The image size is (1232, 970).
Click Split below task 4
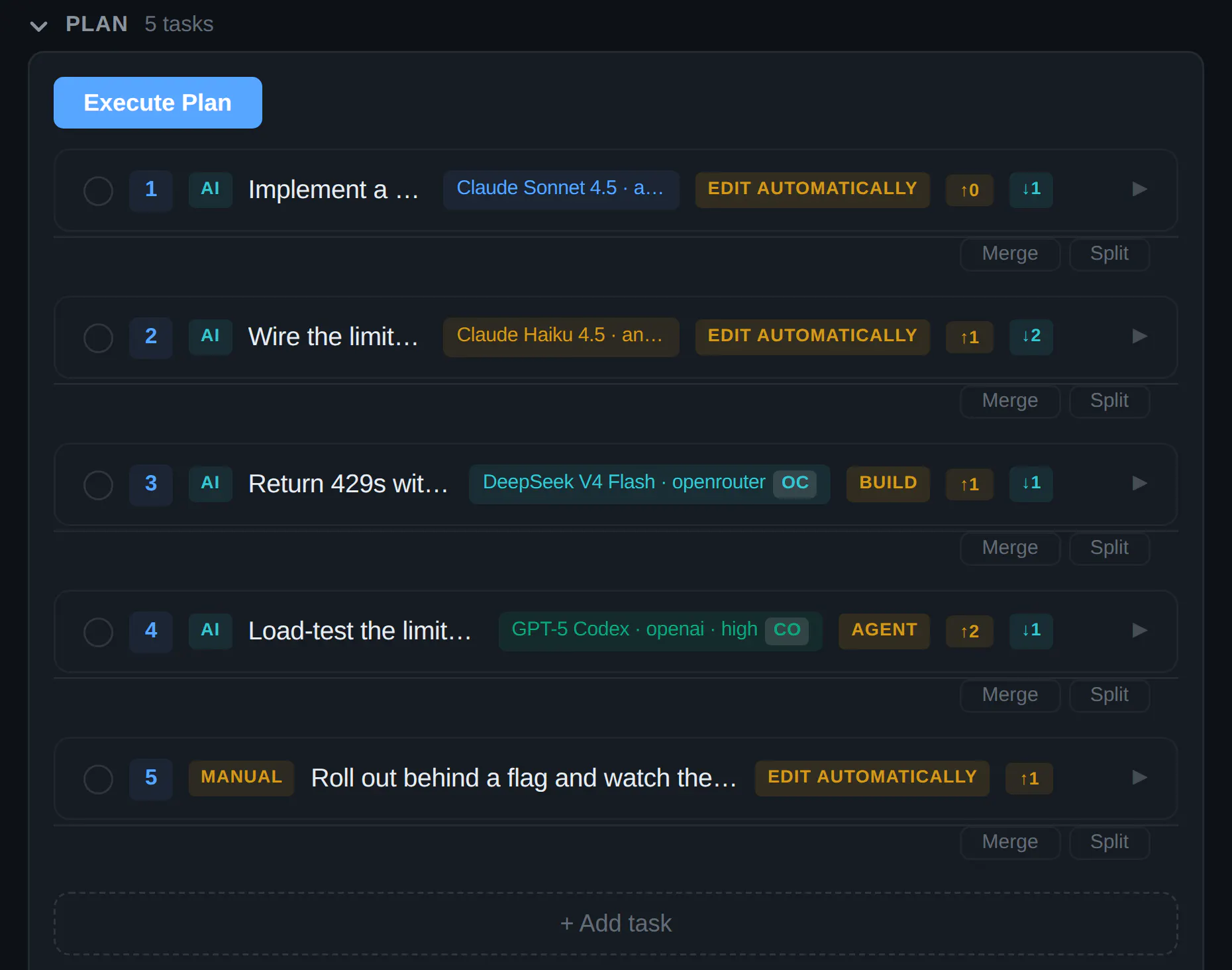[1109, 696]
